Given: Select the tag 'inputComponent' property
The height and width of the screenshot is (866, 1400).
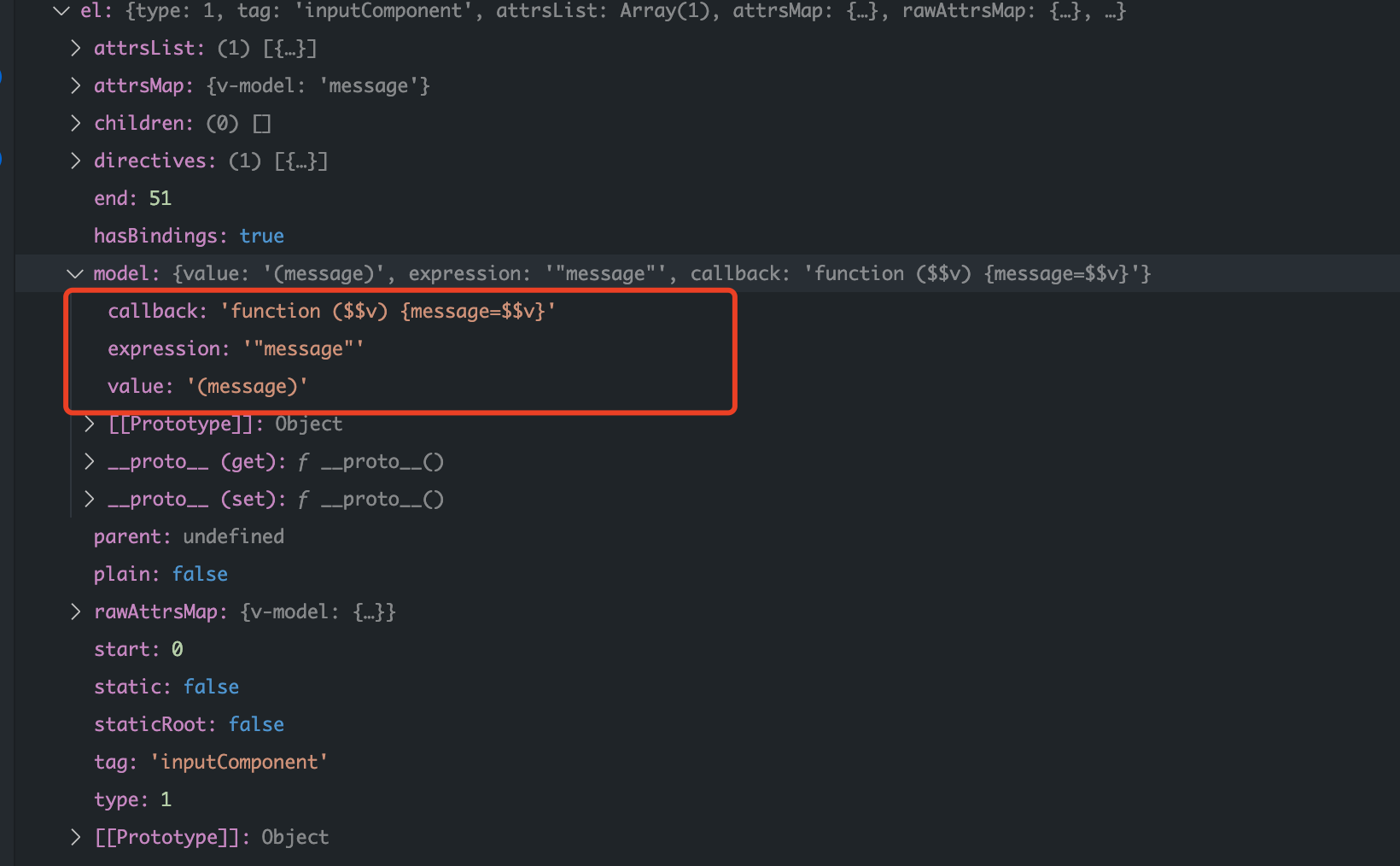Looking at the screenshot, I should pyautogui.click(x=211, y=762).
